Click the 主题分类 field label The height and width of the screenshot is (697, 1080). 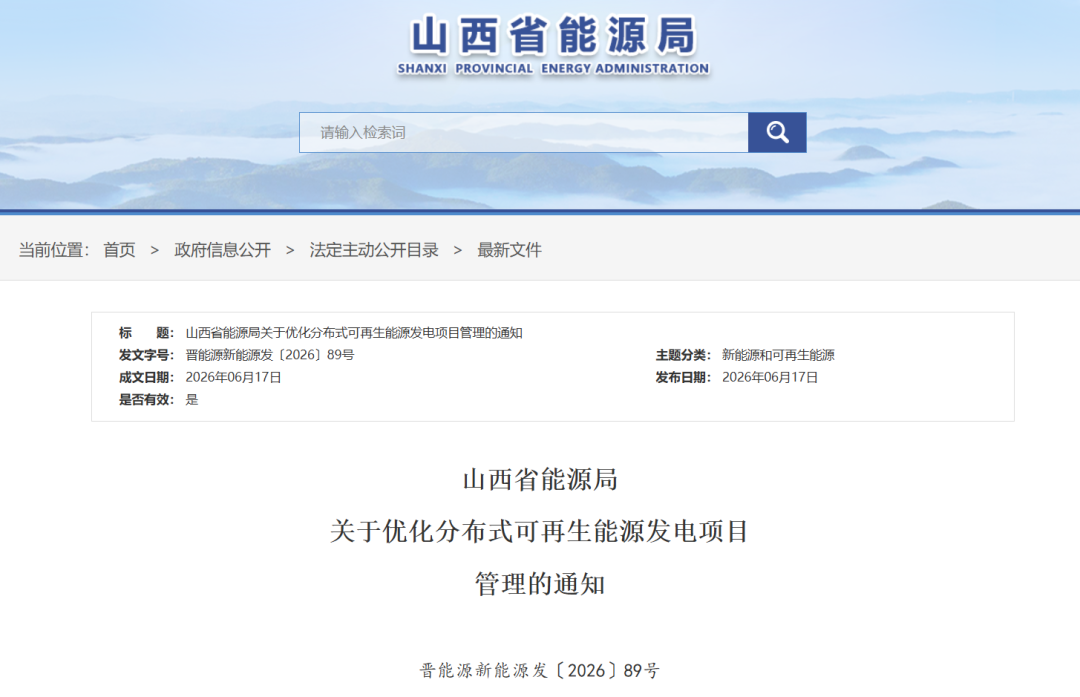click(x=683, y=355)
